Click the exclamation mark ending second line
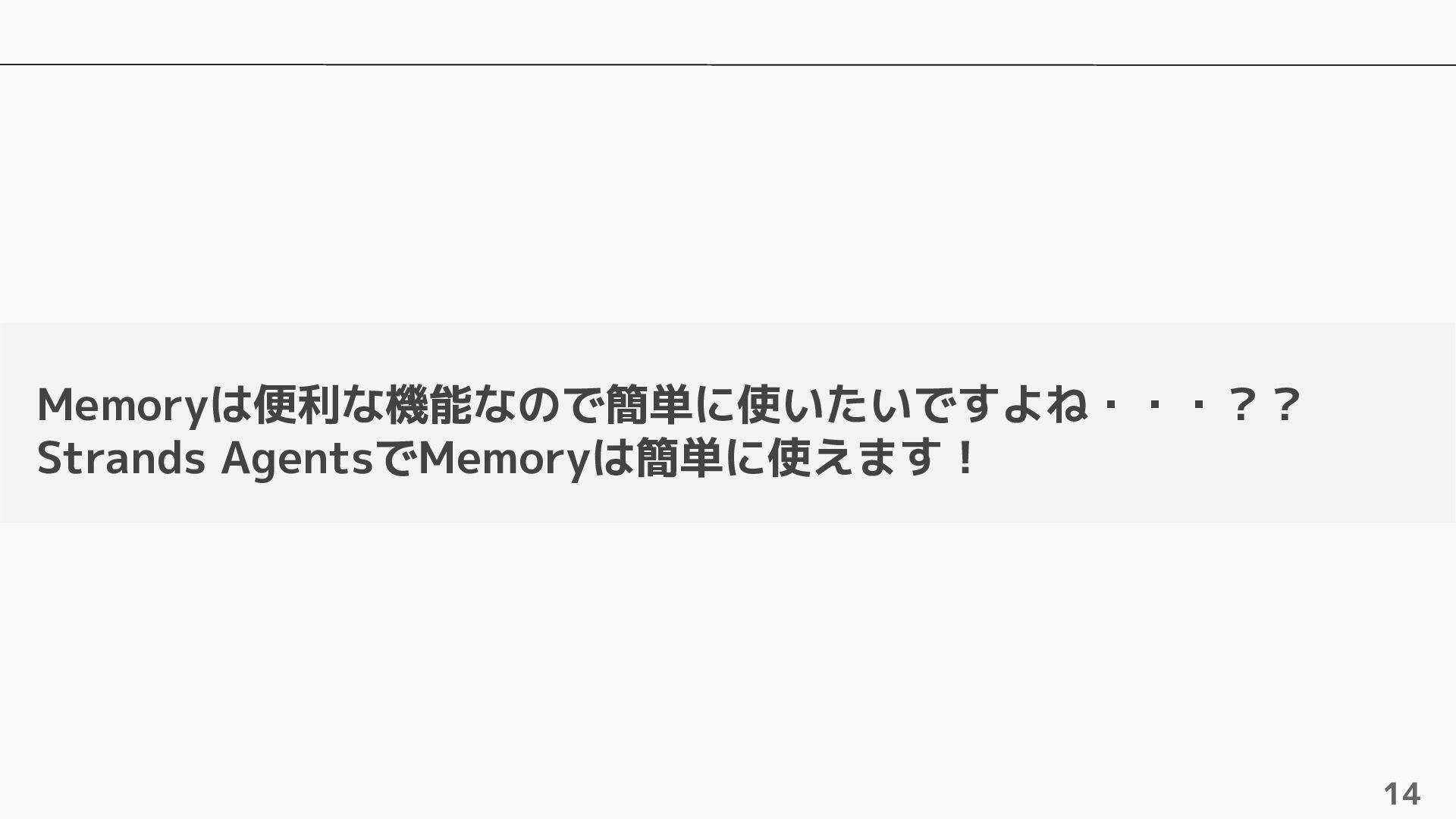This screenshot has width=1456, height=819. click(965, 458)
